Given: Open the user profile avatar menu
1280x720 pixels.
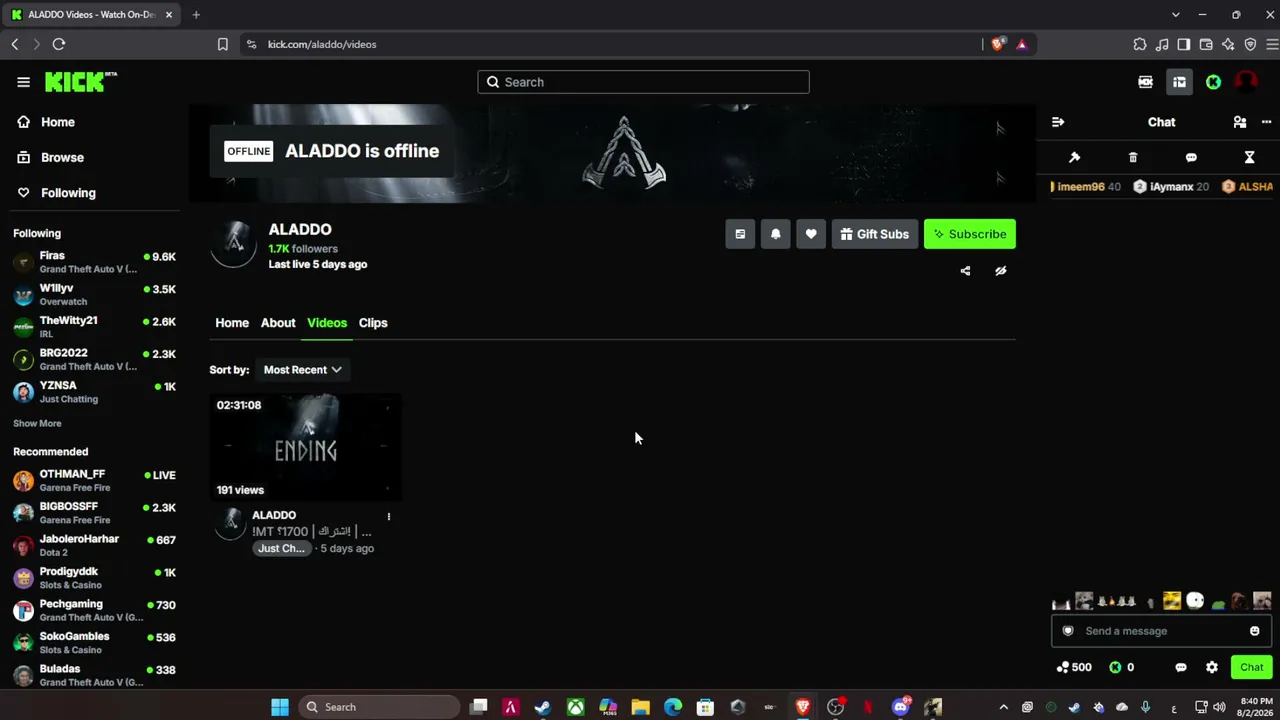Looking at the screenshot, I should coord(1246,82).
